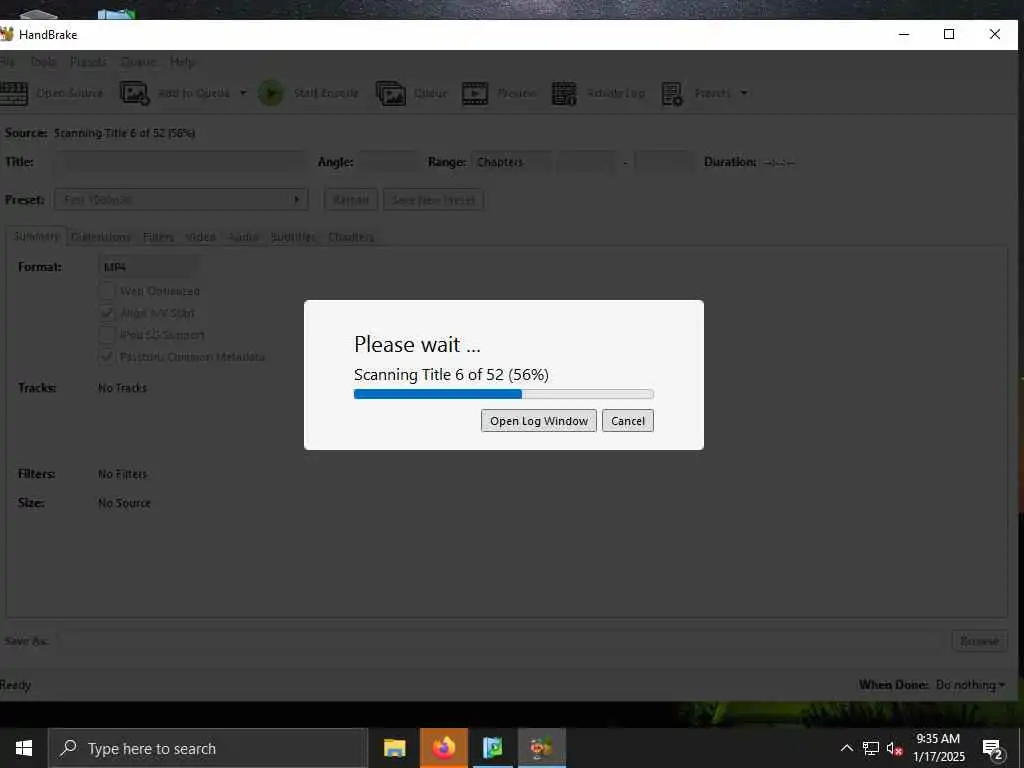
Task: Click the green Start Encode play icon
Action: coord(270,93)
